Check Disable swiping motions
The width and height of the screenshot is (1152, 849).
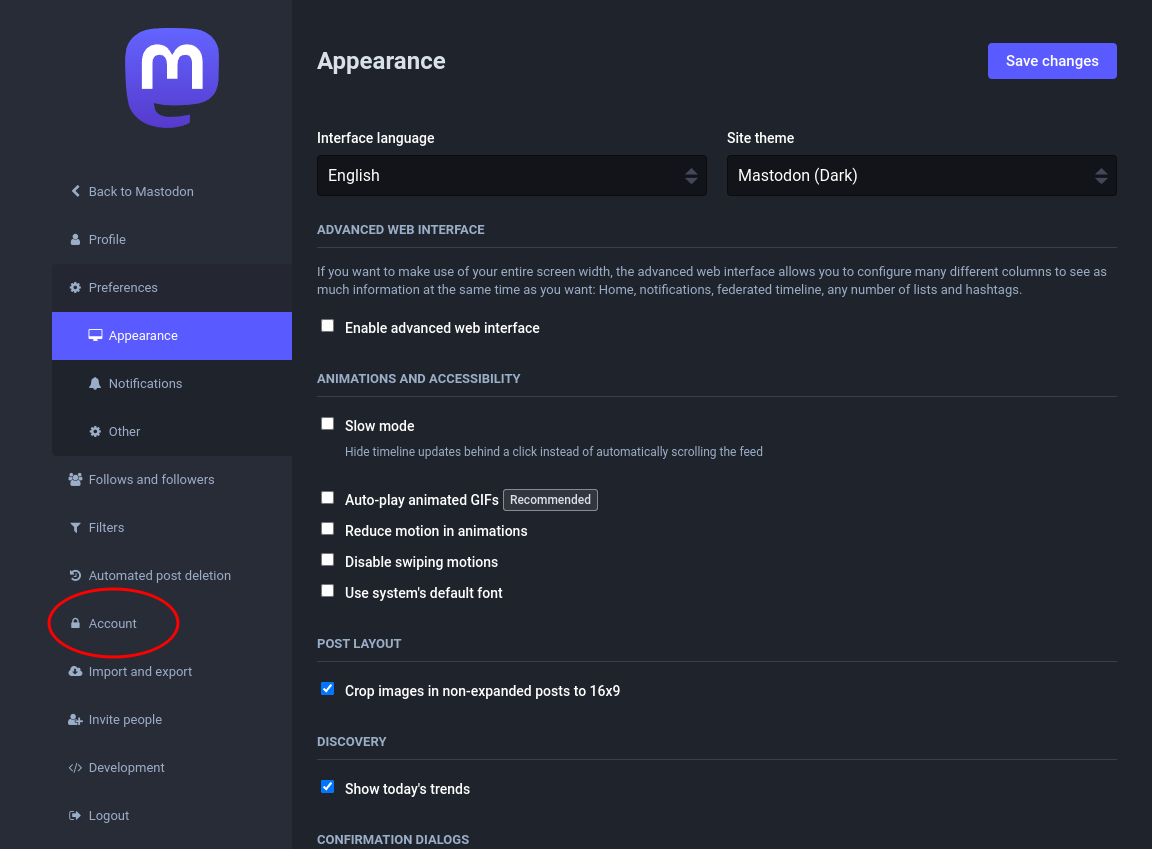pos(328,560)
